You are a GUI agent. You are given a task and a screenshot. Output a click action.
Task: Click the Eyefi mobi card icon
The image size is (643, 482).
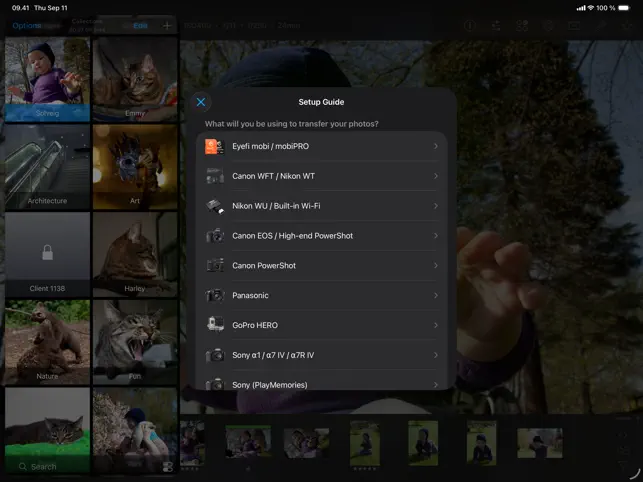214,146
